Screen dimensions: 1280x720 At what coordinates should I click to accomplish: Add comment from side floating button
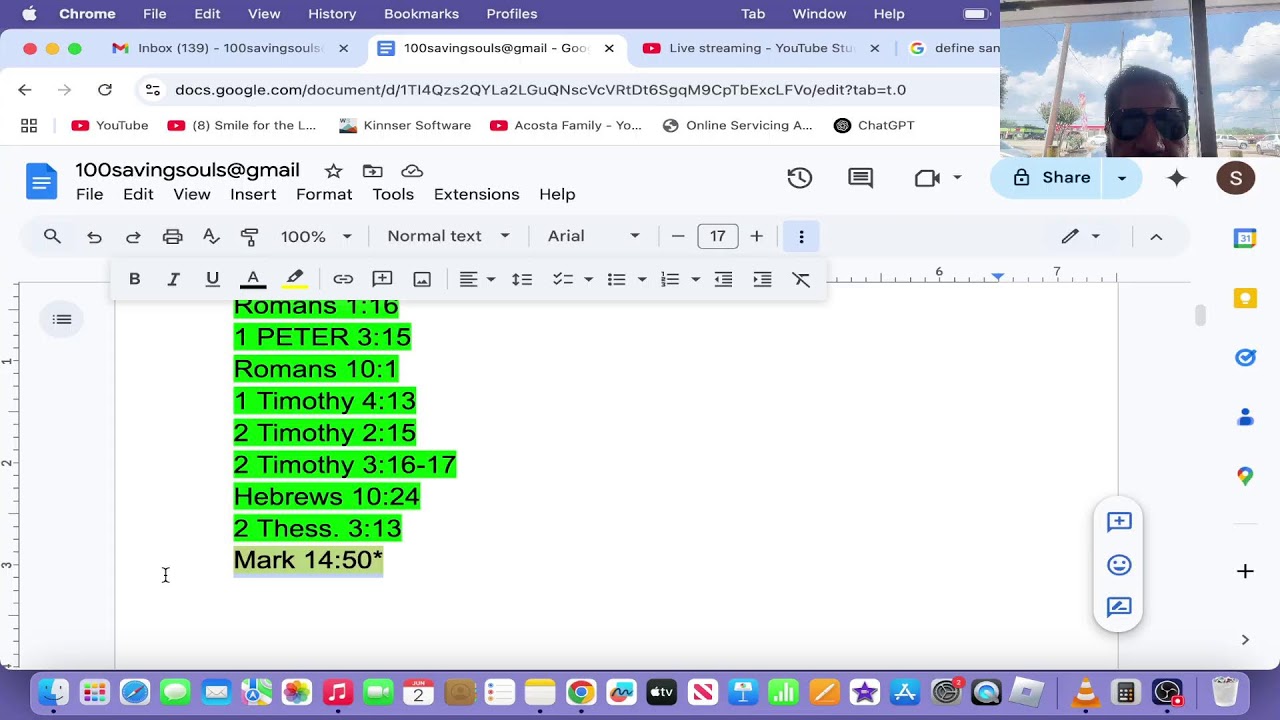click(1119, 522)
